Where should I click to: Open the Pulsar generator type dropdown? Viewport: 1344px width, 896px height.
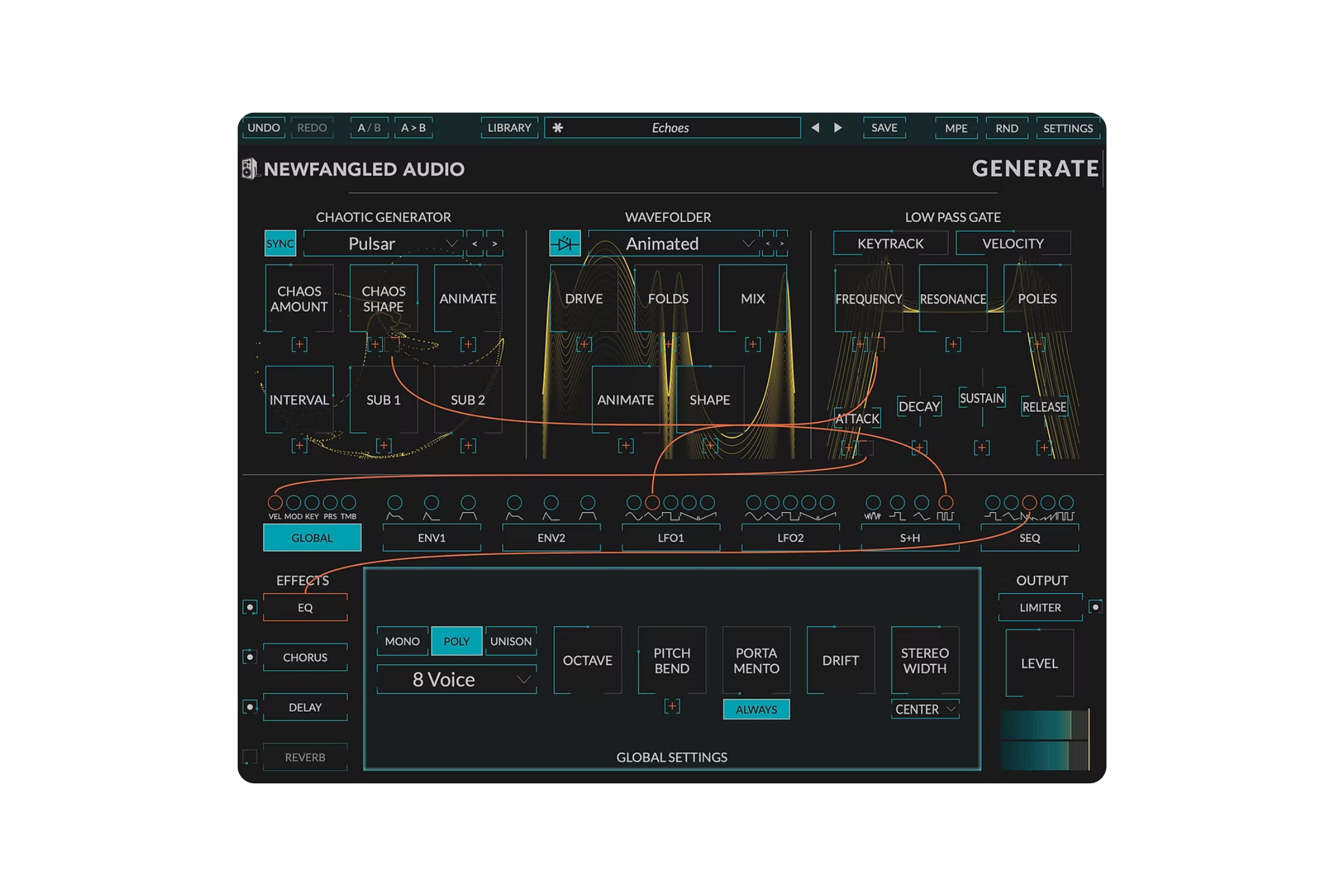[x=384, y=243]
